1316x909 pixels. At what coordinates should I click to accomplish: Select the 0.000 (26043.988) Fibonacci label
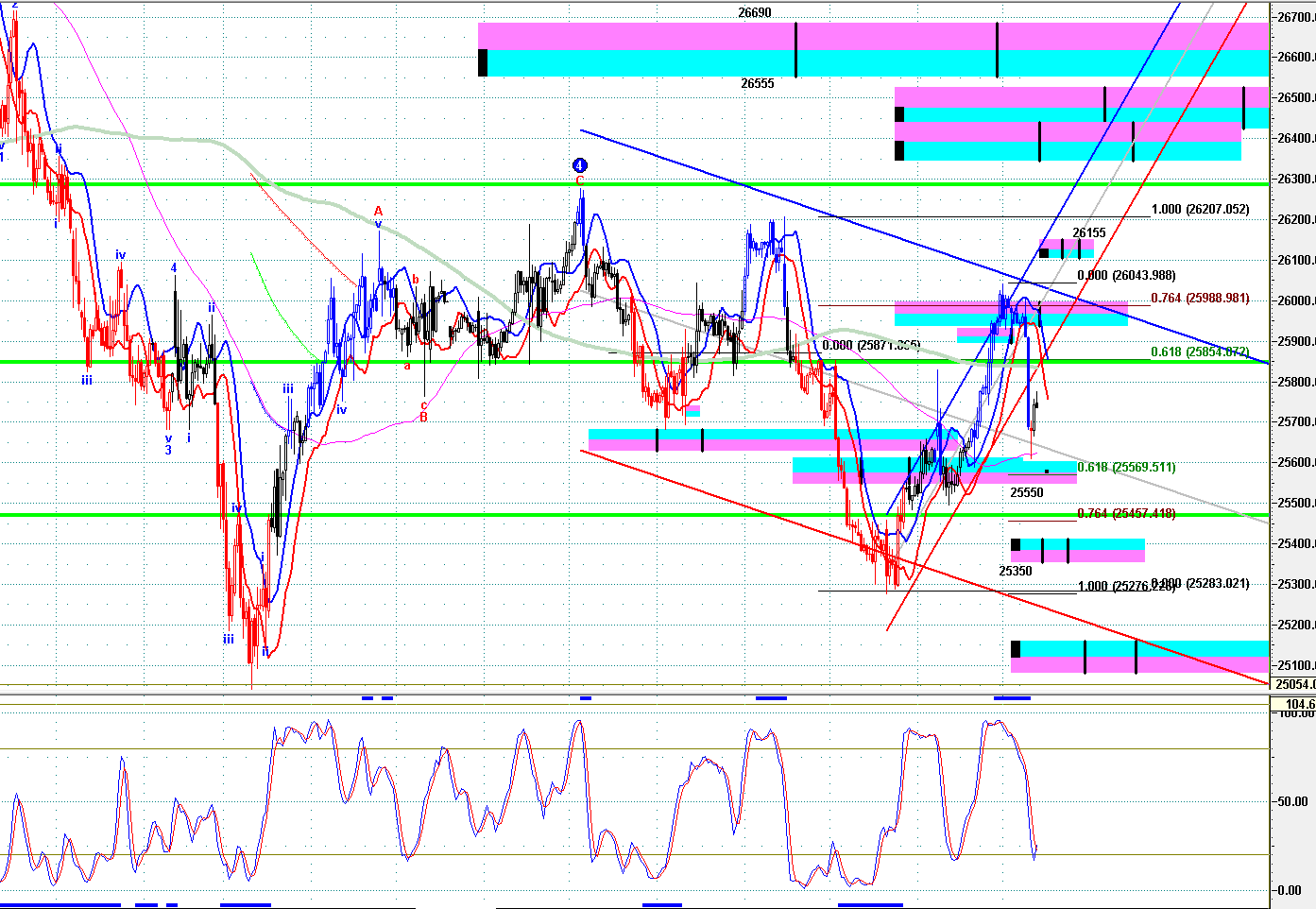(x=1126, y=275)
